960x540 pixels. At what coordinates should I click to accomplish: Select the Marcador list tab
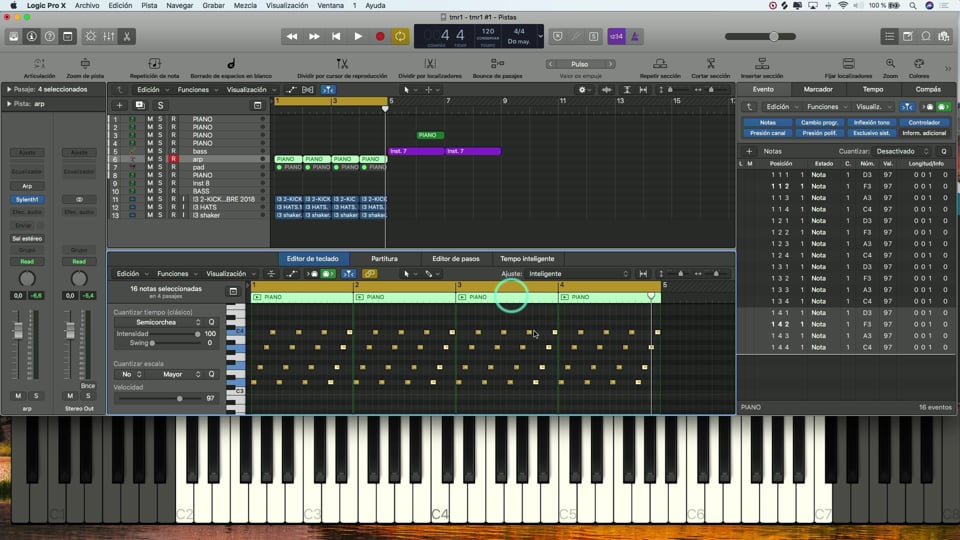pos(818,89)
